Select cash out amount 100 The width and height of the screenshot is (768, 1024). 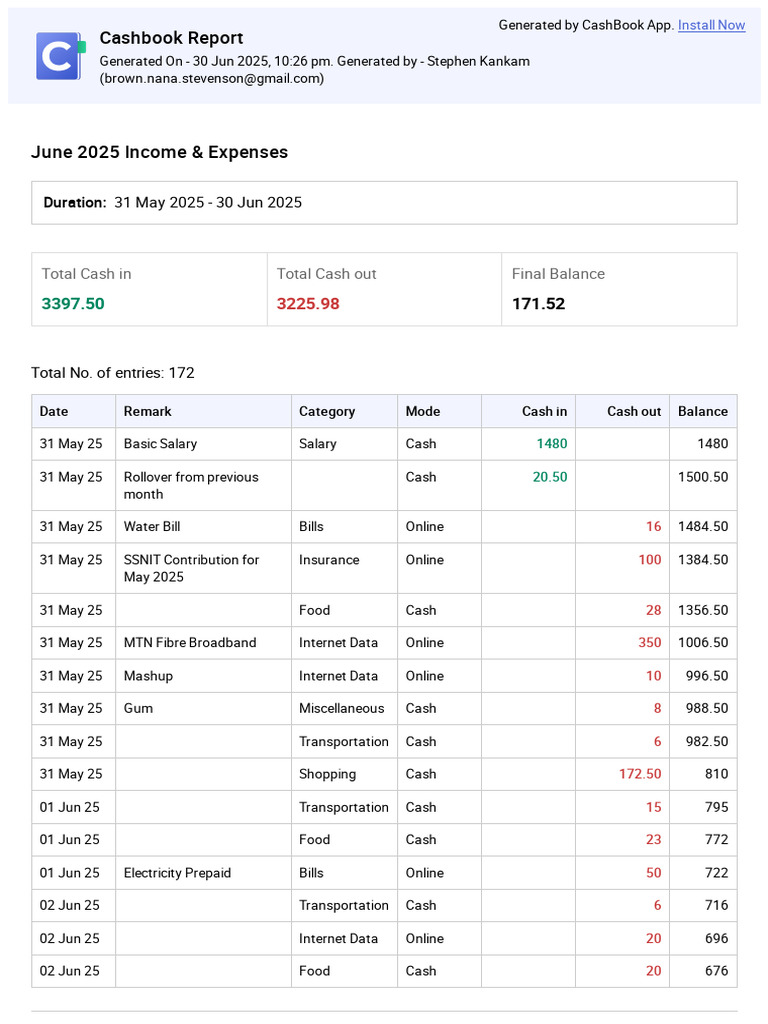point(650,560)
